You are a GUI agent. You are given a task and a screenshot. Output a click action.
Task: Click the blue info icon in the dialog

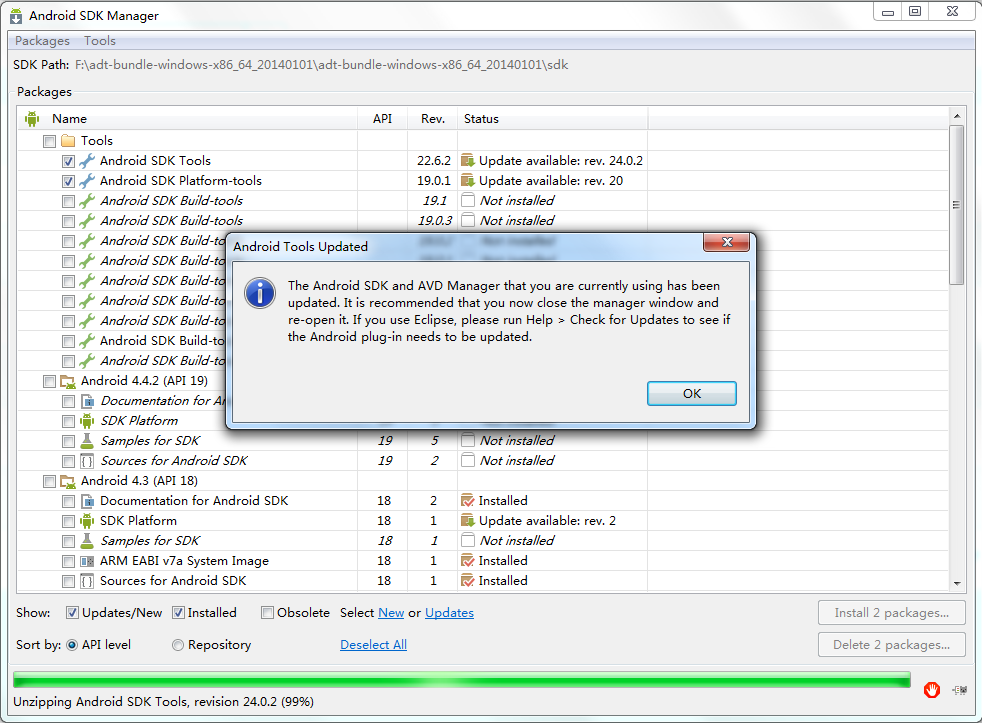[x=260, y=293]
